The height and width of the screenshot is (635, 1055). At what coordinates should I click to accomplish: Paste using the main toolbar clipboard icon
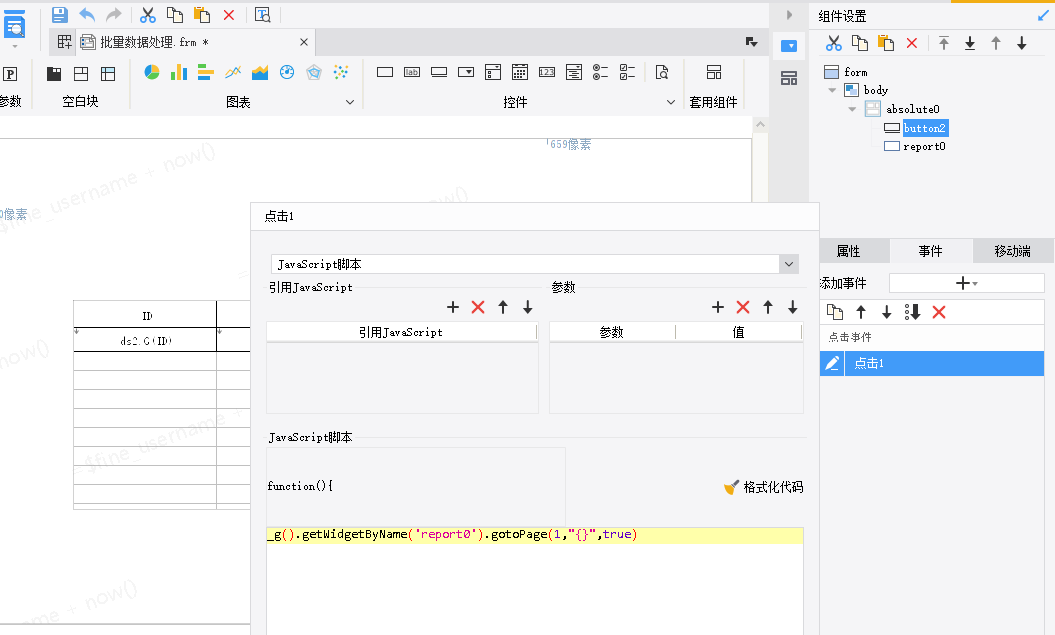click(202, 15)
